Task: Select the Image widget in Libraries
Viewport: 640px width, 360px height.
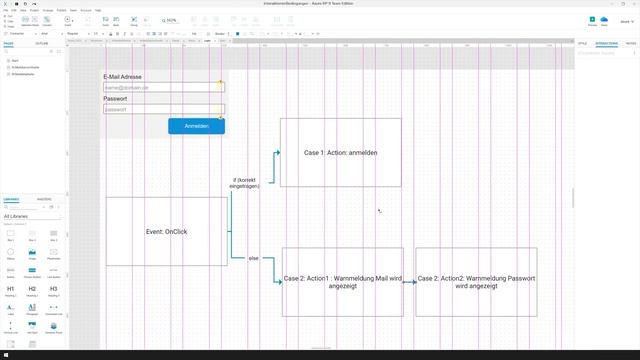Action: click(32, 253)
